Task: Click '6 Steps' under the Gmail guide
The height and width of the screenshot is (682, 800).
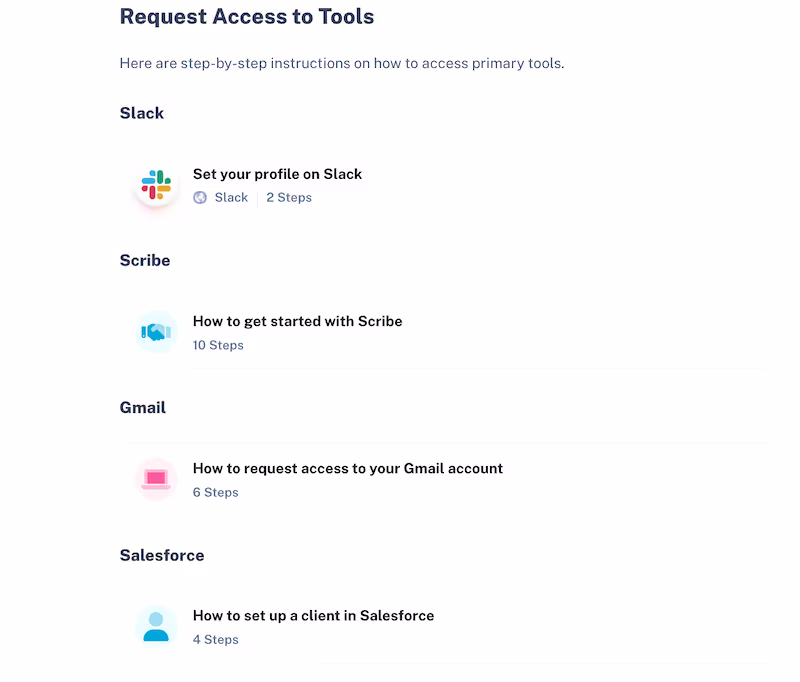Action: pyautogui.click(x=215, y=492)
